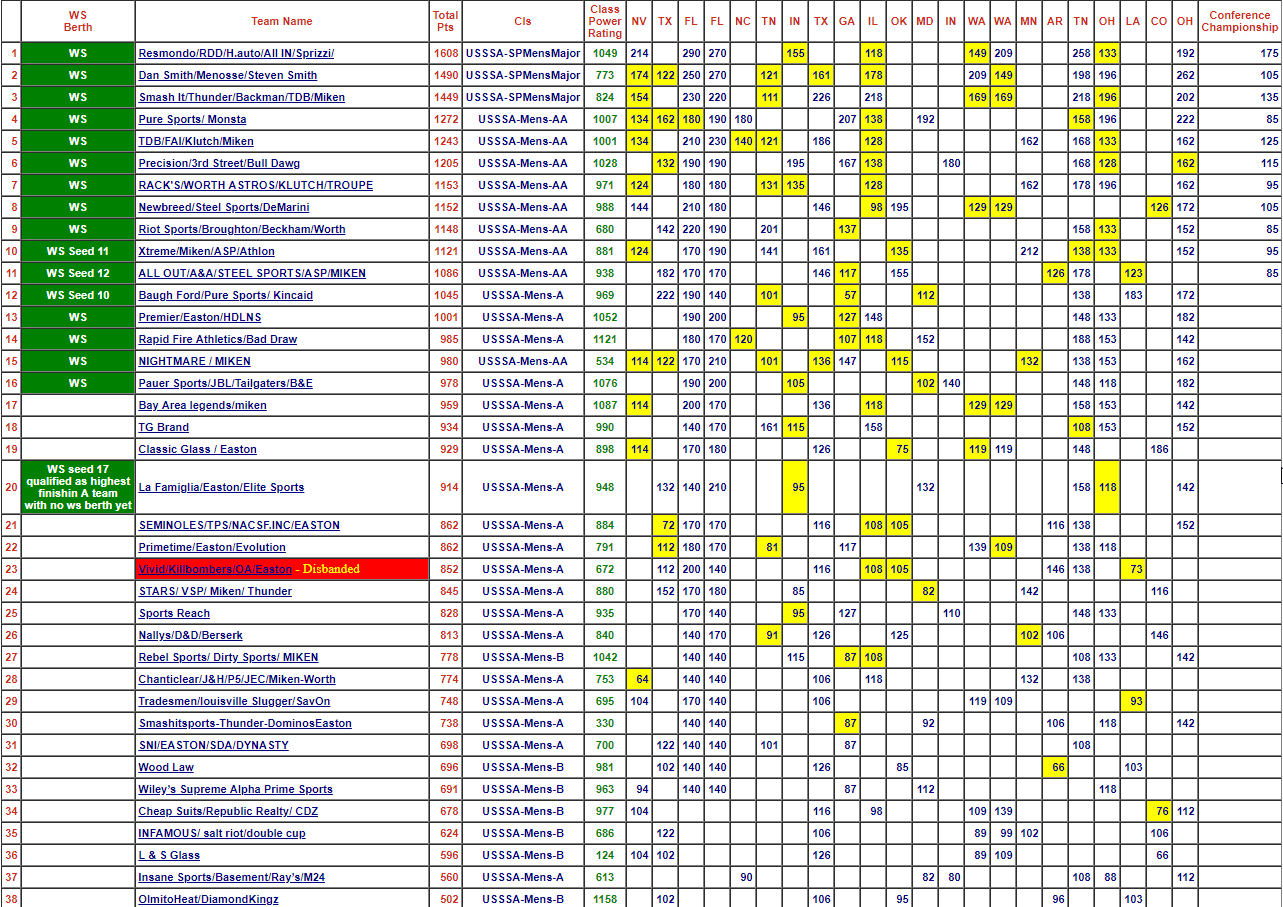The image size is (1283, 907).
Task: Click Wiley's Supreme Alpha Prime Sports link
Action: click(x=235, y=789)
